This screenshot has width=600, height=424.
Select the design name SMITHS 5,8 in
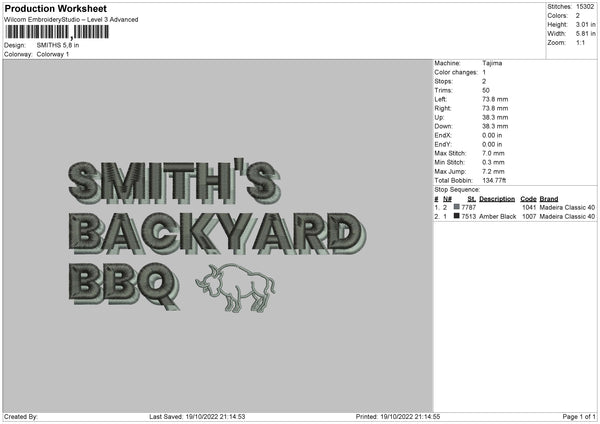(58, 45)
